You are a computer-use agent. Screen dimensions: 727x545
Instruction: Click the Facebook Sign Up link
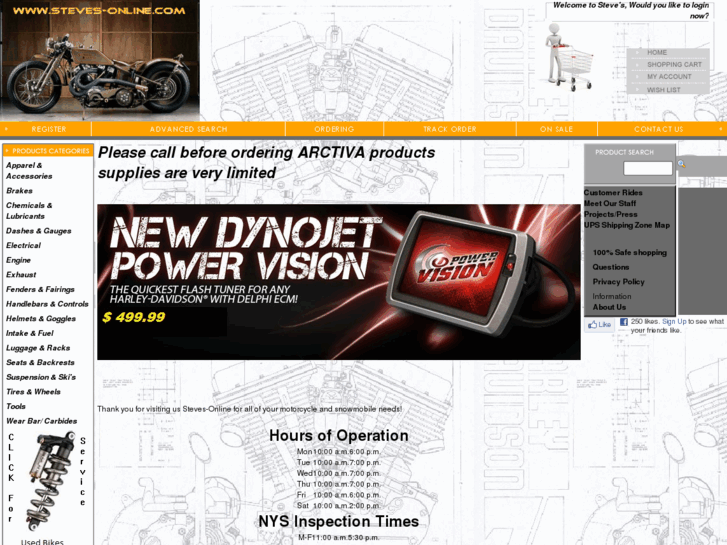674,321
